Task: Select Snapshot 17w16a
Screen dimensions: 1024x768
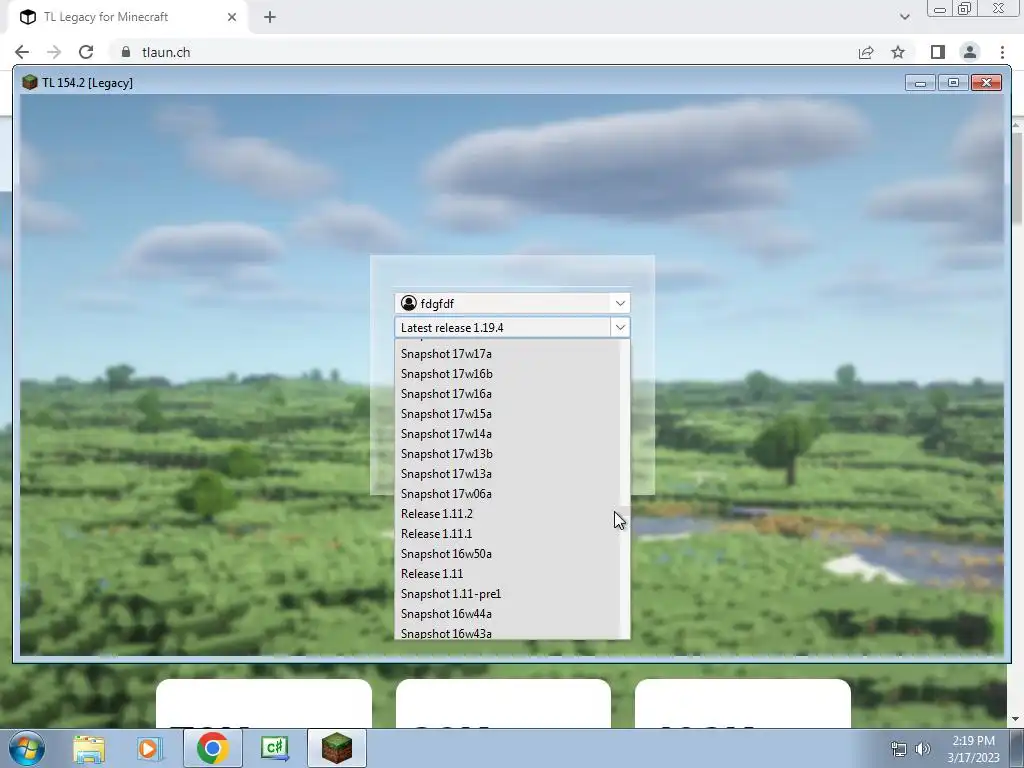Action: click(507, 394)
